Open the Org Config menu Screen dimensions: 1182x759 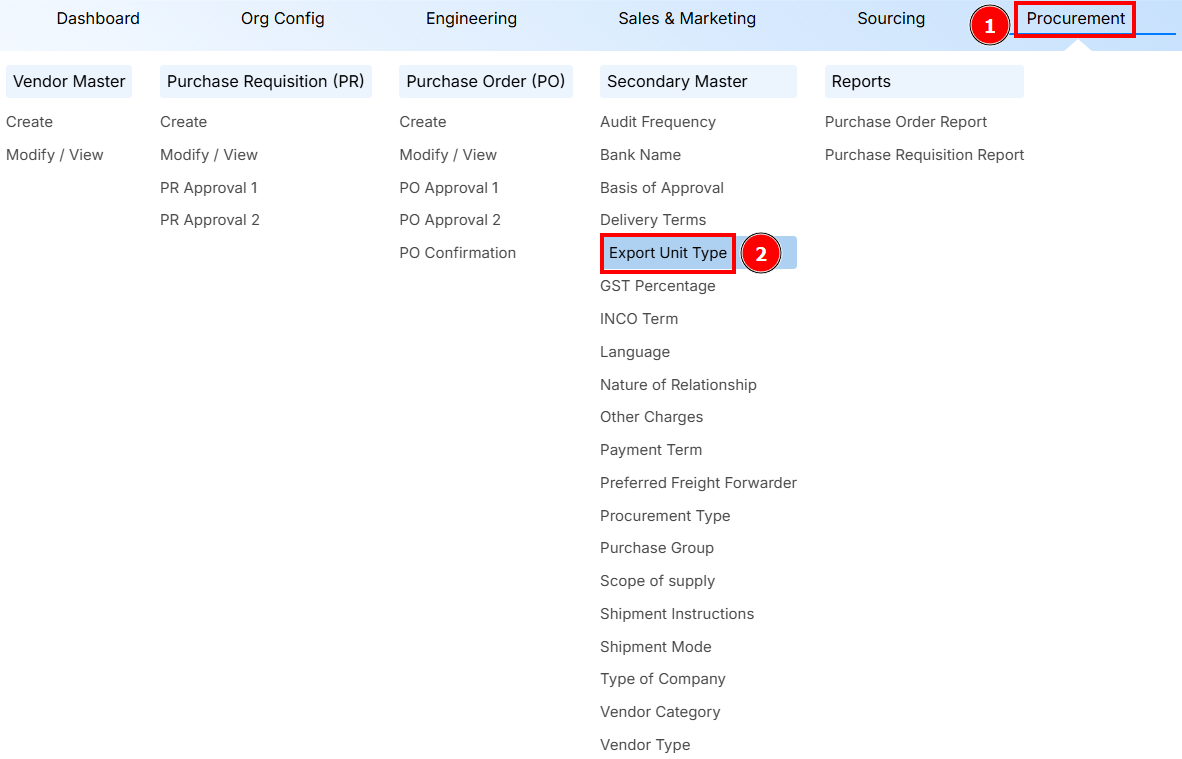click(282, 18)
